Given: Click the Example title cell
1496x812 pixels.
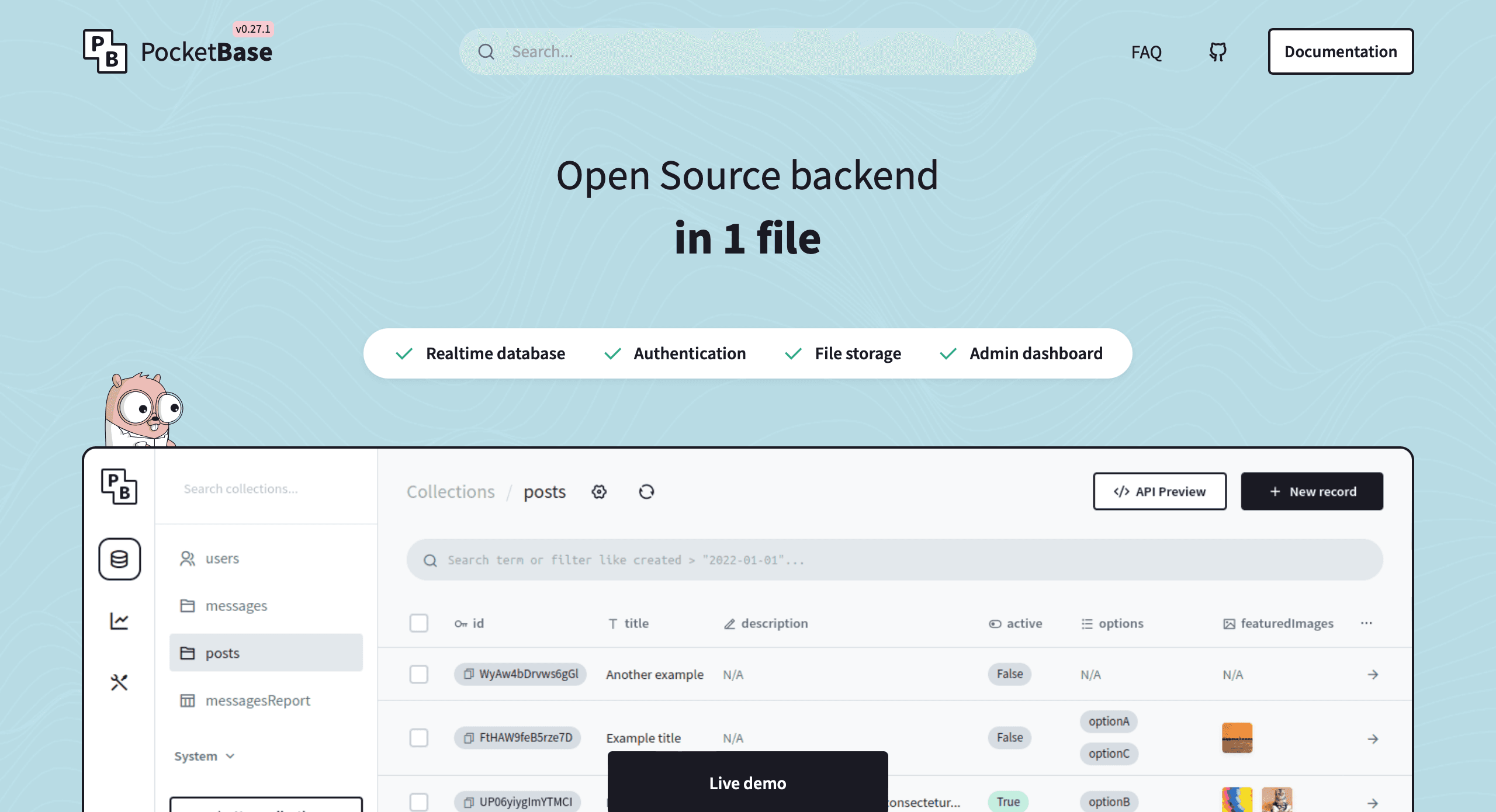Looking at the screenshot, I should pyautogui.click(x=643, y=738).
